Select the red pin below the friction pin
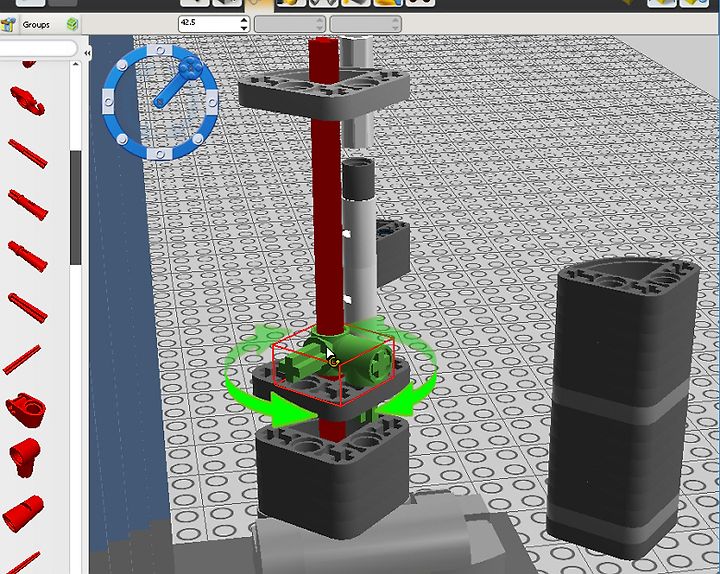720x574 pixels. coord(28,256)
